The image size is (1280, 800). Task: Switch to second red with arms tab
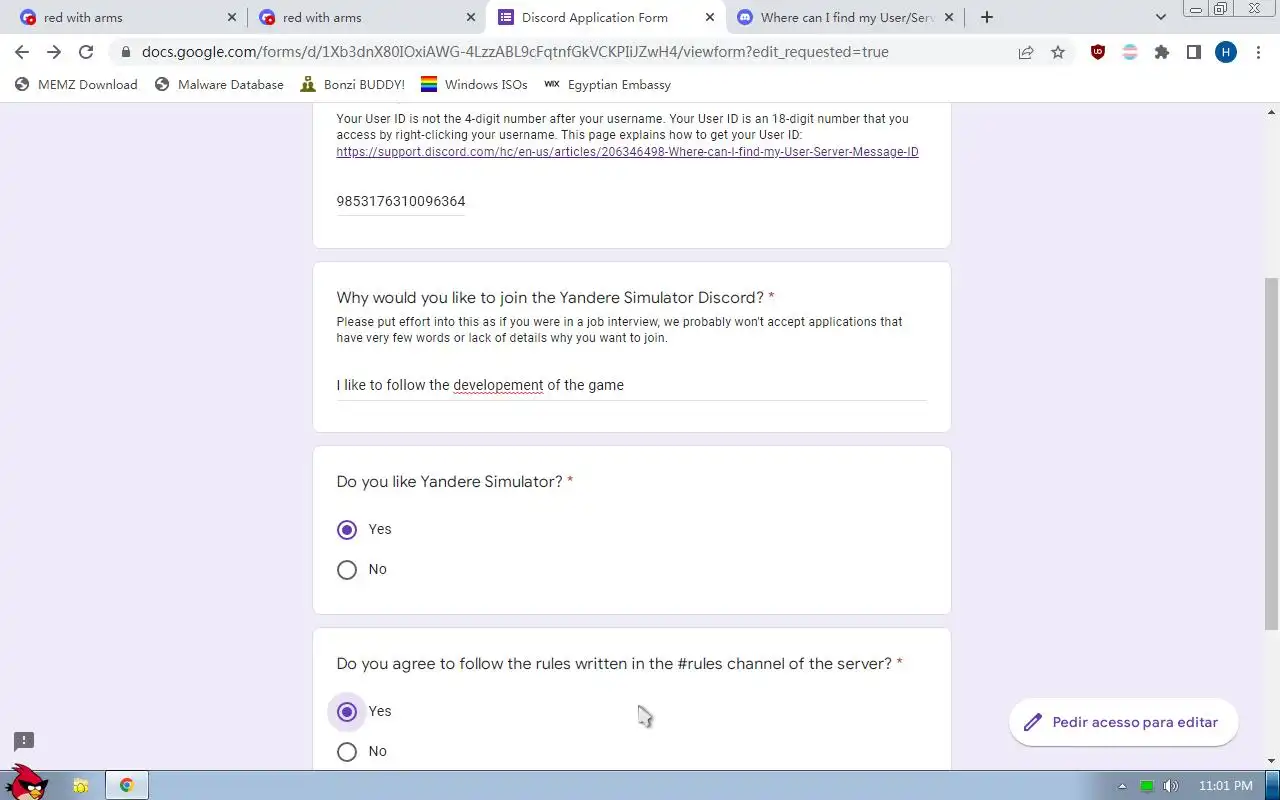[367, 17]
